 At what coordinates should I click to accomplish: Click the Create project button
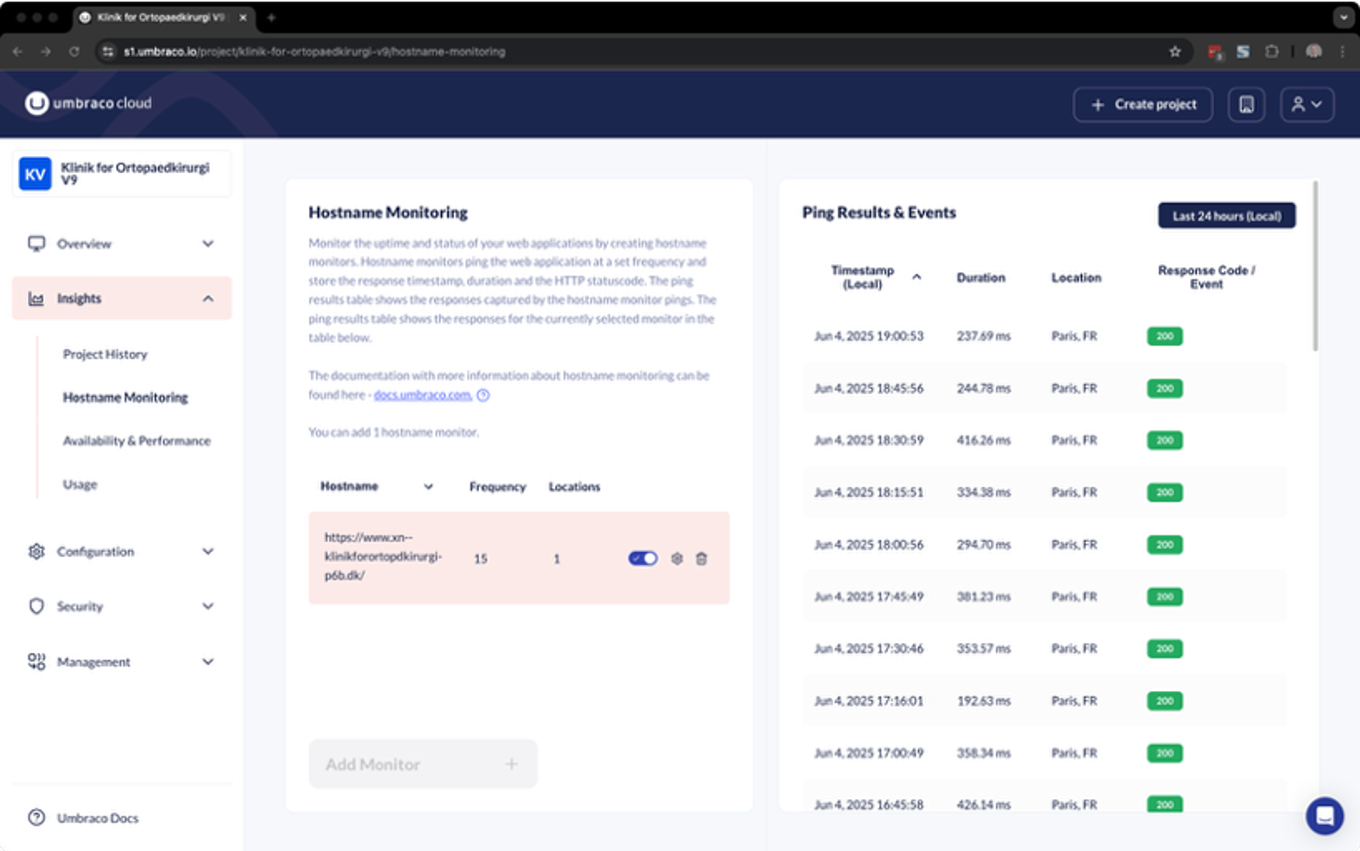[1143, 104]
